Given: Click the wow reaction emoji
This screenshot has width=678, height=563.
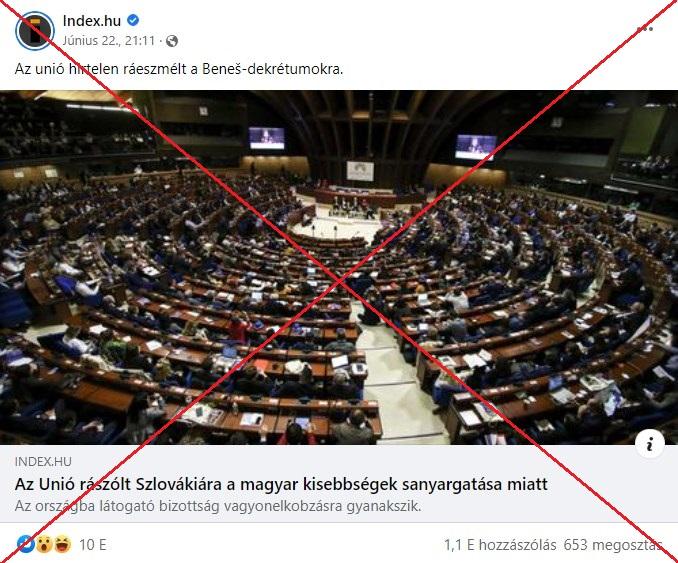Looking at the screenshot, I should tap(44, 544).
